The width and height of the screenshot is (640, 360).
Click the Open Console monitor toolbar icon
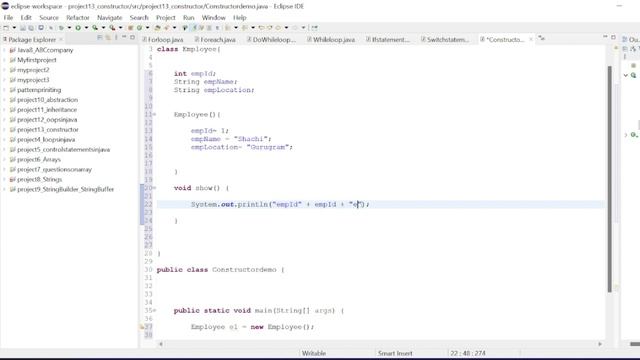(41, 28)
